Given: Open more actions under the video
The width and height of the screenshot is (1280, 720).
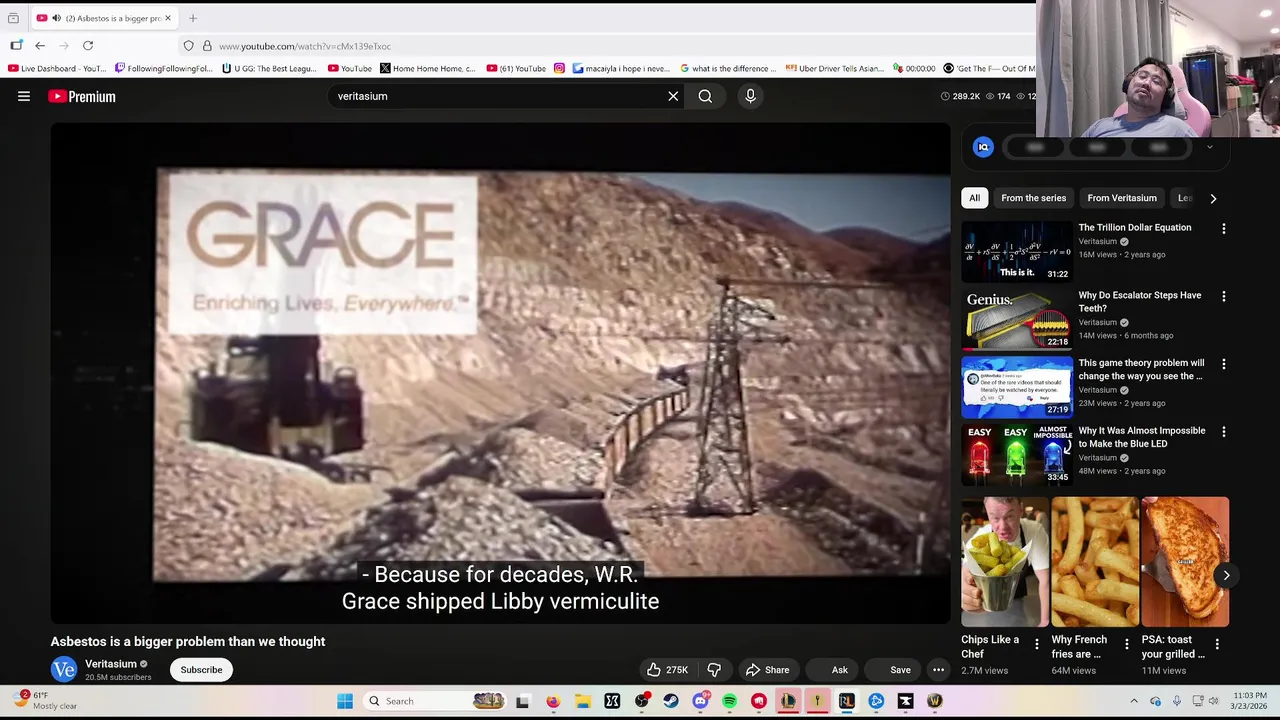Looking at the screenshot, I should click(x=938, y=670).
